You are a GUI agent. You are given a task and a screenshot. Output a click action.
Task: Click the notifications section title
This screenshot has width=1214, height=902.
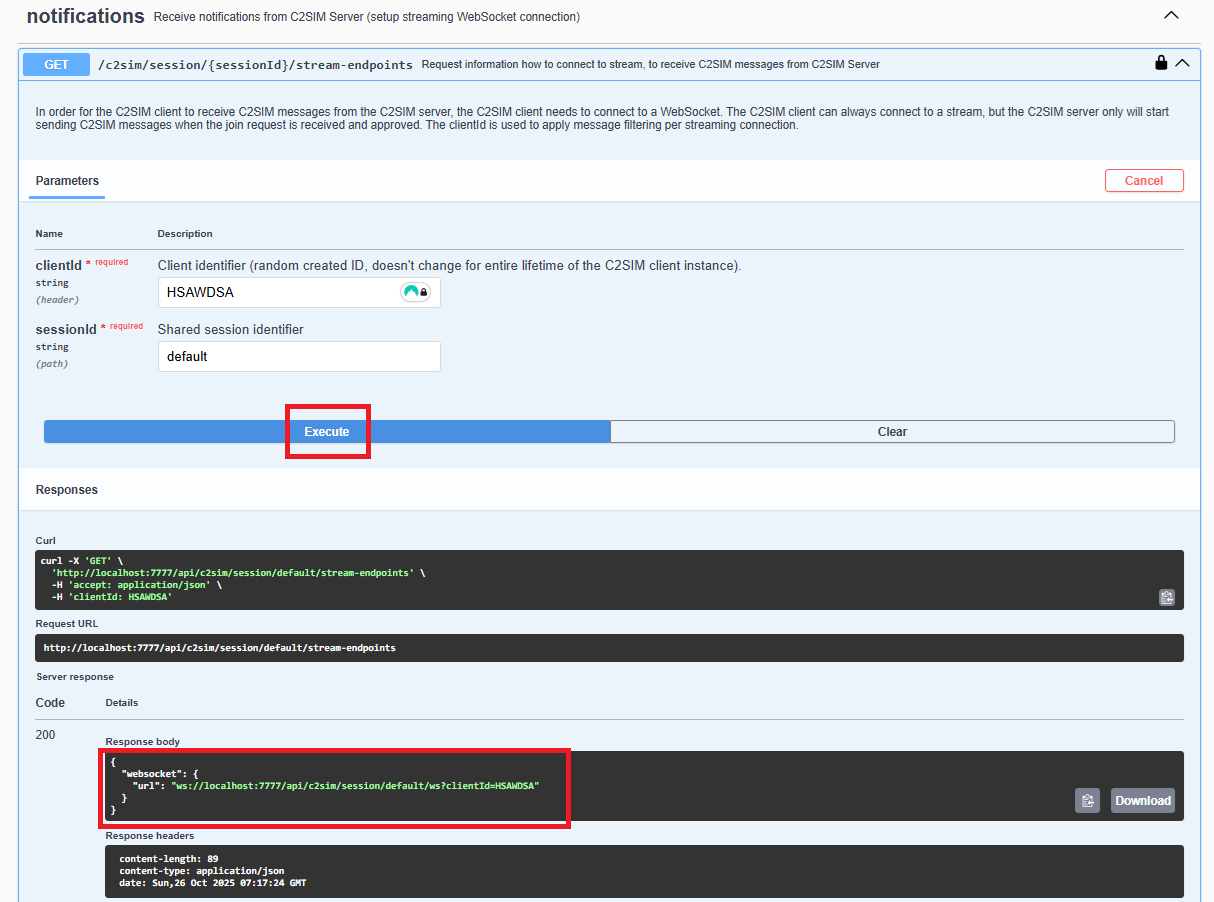(x=85, y=17)
